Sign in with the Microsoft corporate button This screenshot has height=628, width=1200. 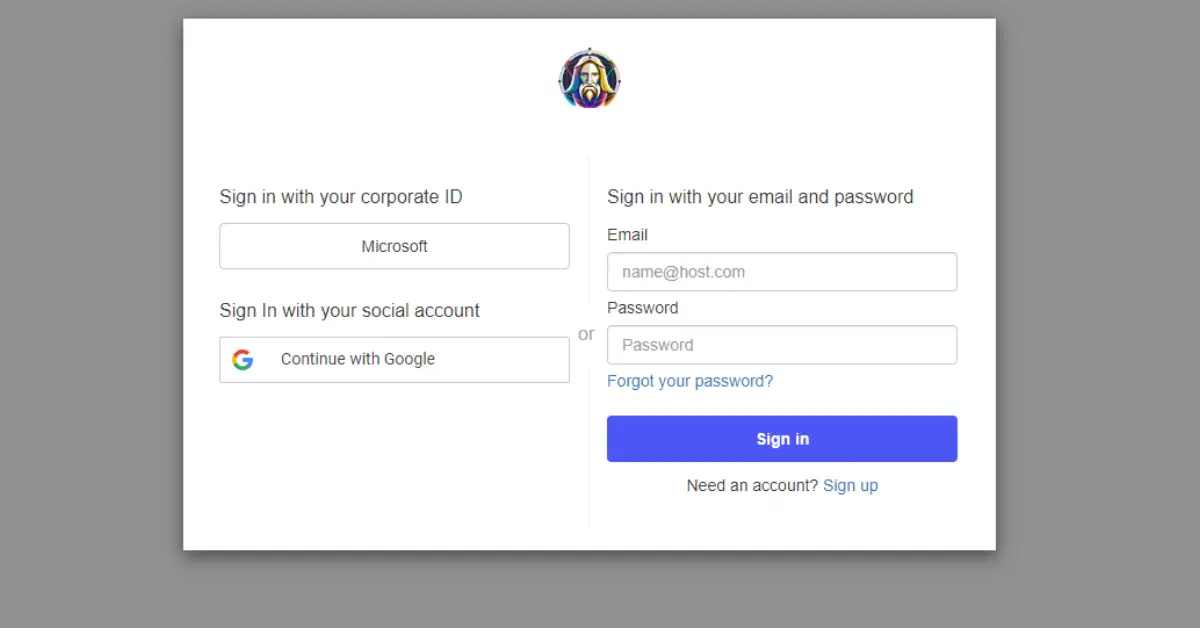coord(394,246)
